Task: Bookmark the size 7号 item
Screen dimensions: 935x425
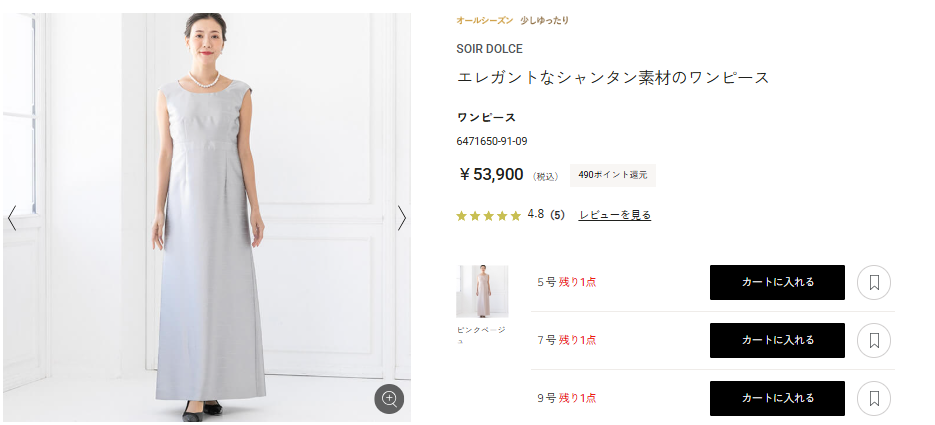Action: [874, 340]
